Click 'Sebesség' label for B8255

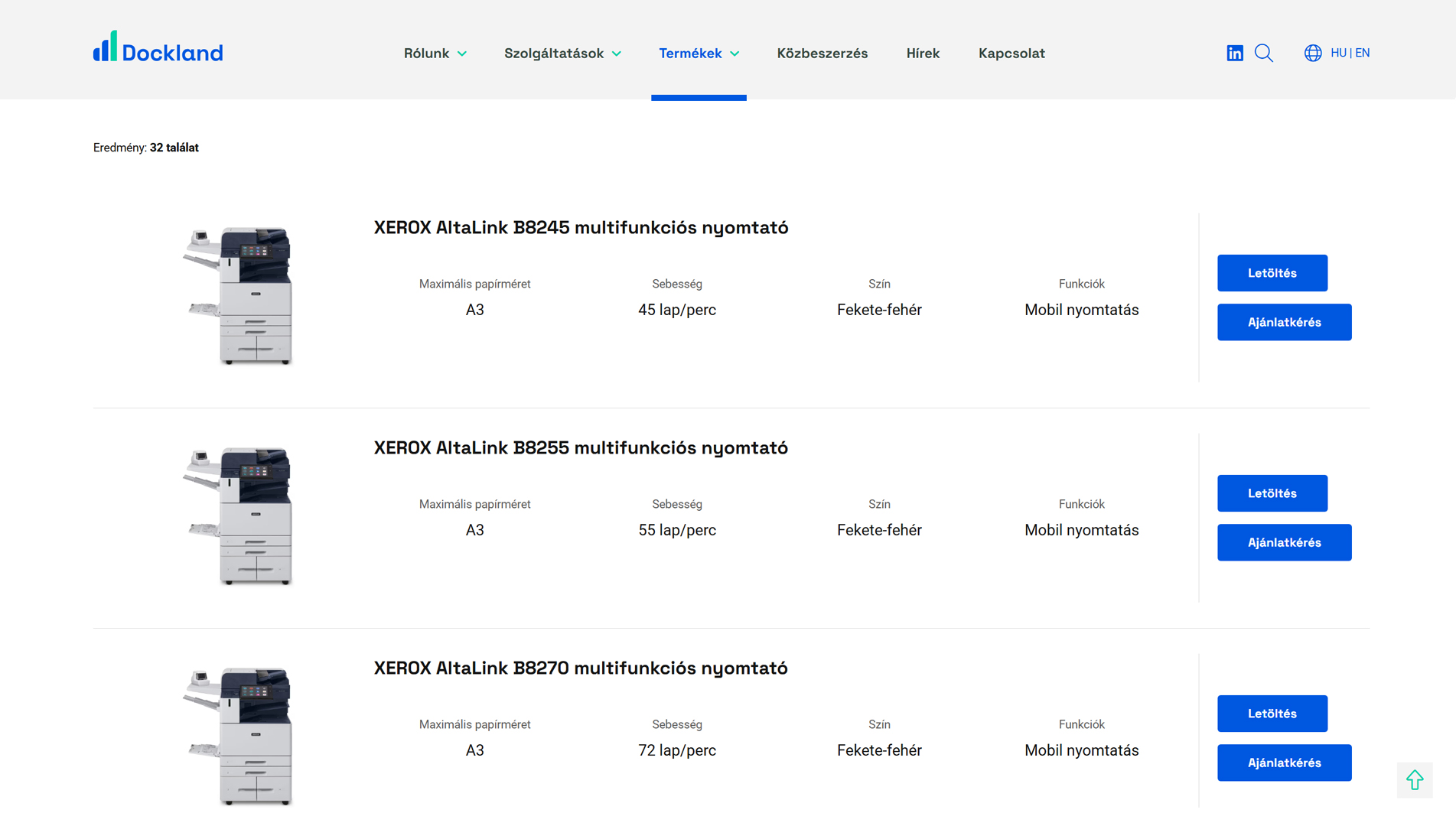(x=677, y=504)
